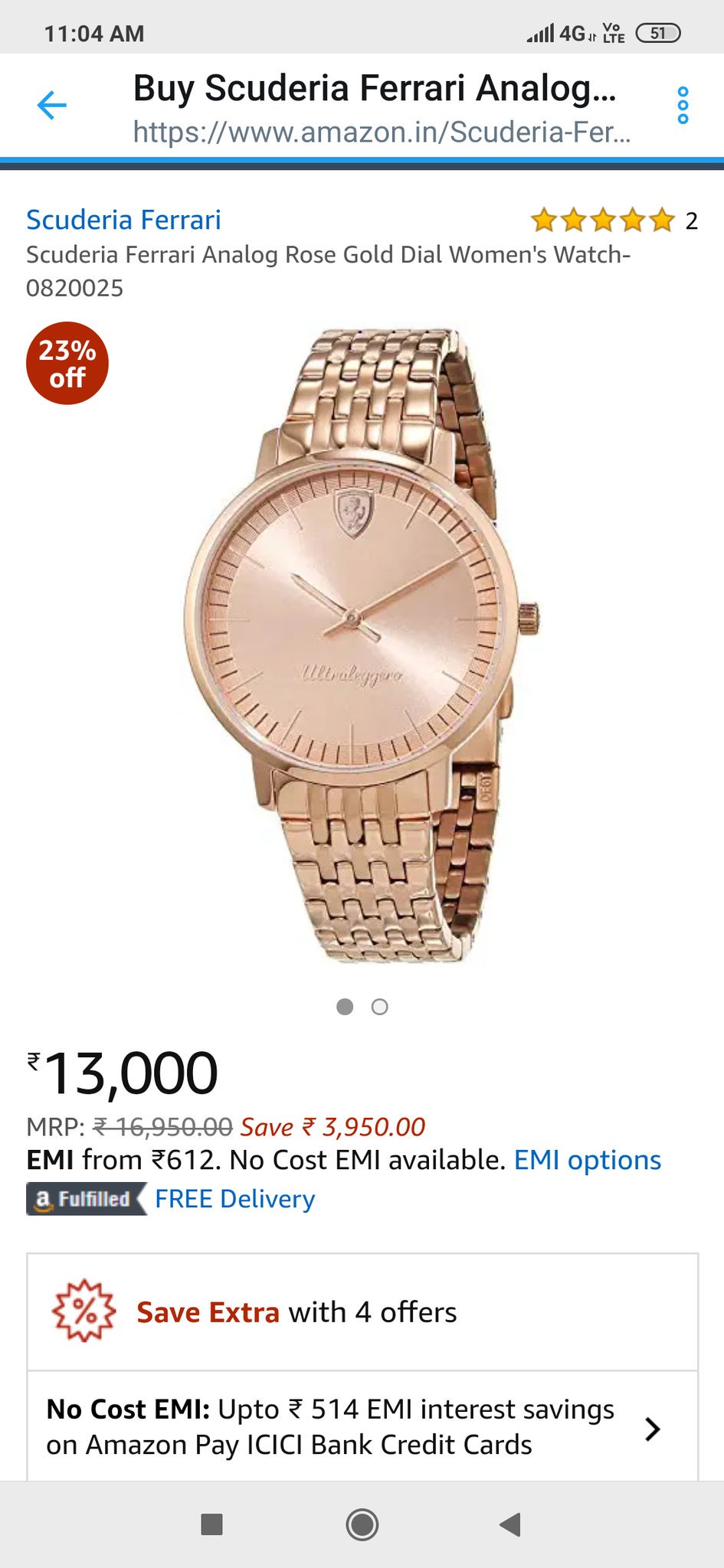Open the three-dot overflow menu
This screenshot has width=724, height=1568.
click(683, 106)
